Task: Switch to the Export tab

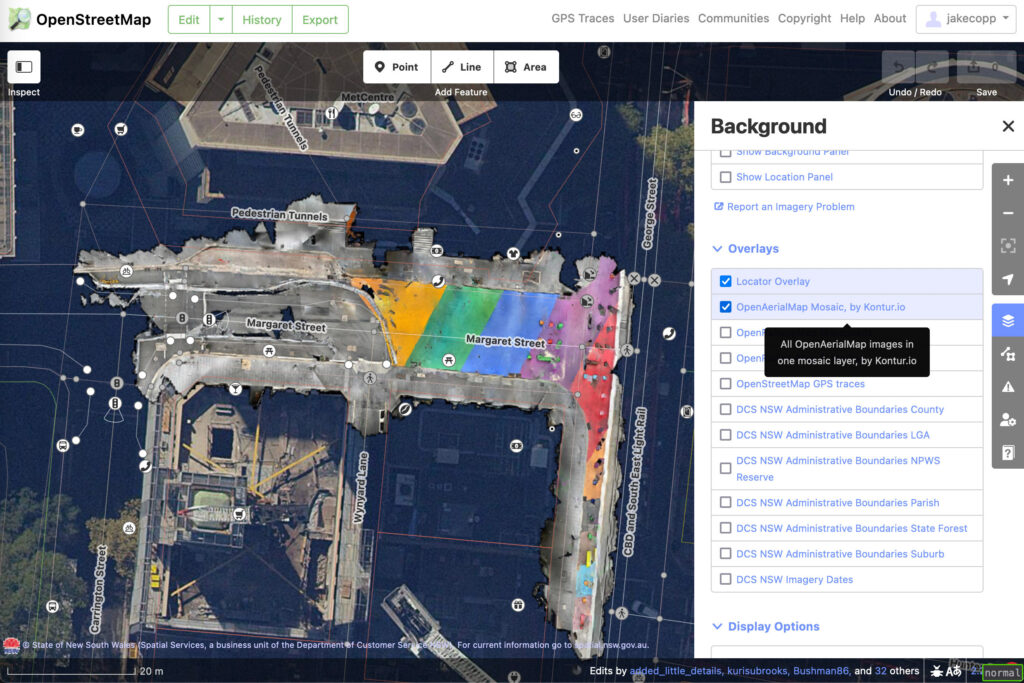Action: point(320,20)
